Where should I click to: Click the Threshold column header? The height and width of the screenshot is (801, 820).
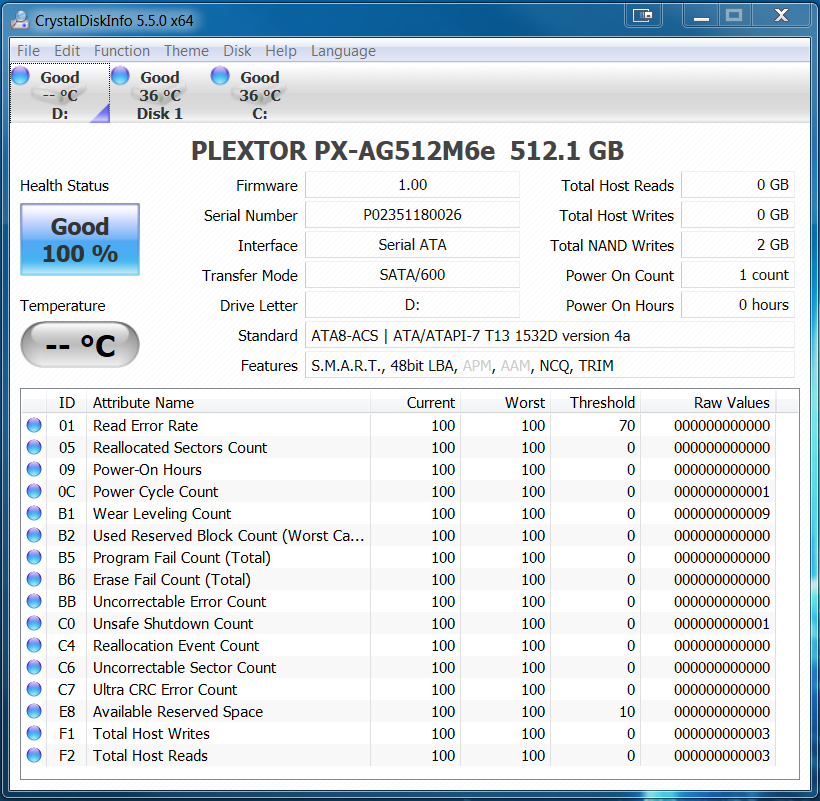point(602,402)
